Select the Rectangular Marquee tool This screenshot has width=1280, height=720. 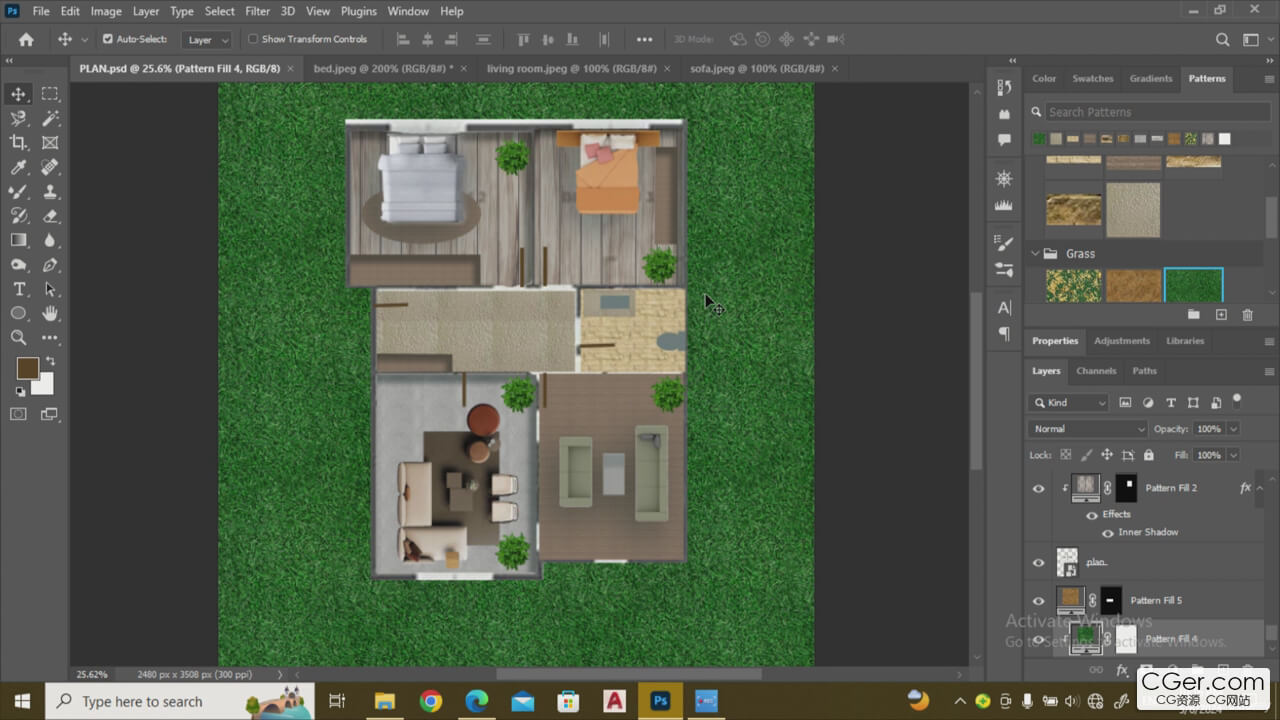pyautogui.click(x=50, y=94)
